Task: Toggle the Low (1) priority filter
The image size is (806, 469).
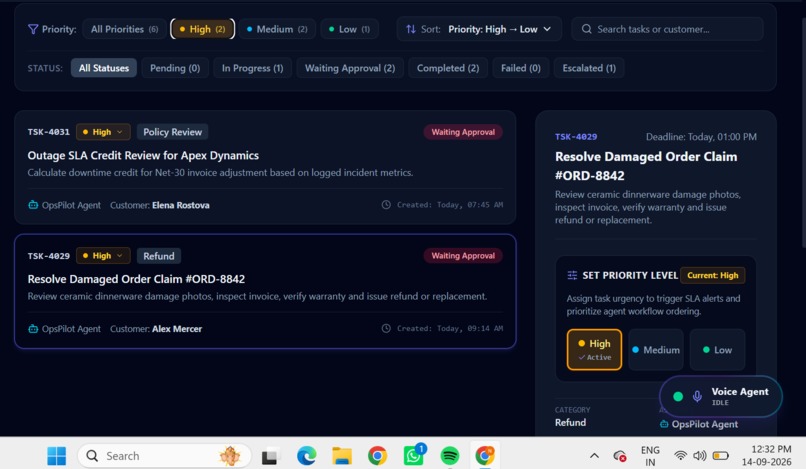Action: click(x=349, y=29)
